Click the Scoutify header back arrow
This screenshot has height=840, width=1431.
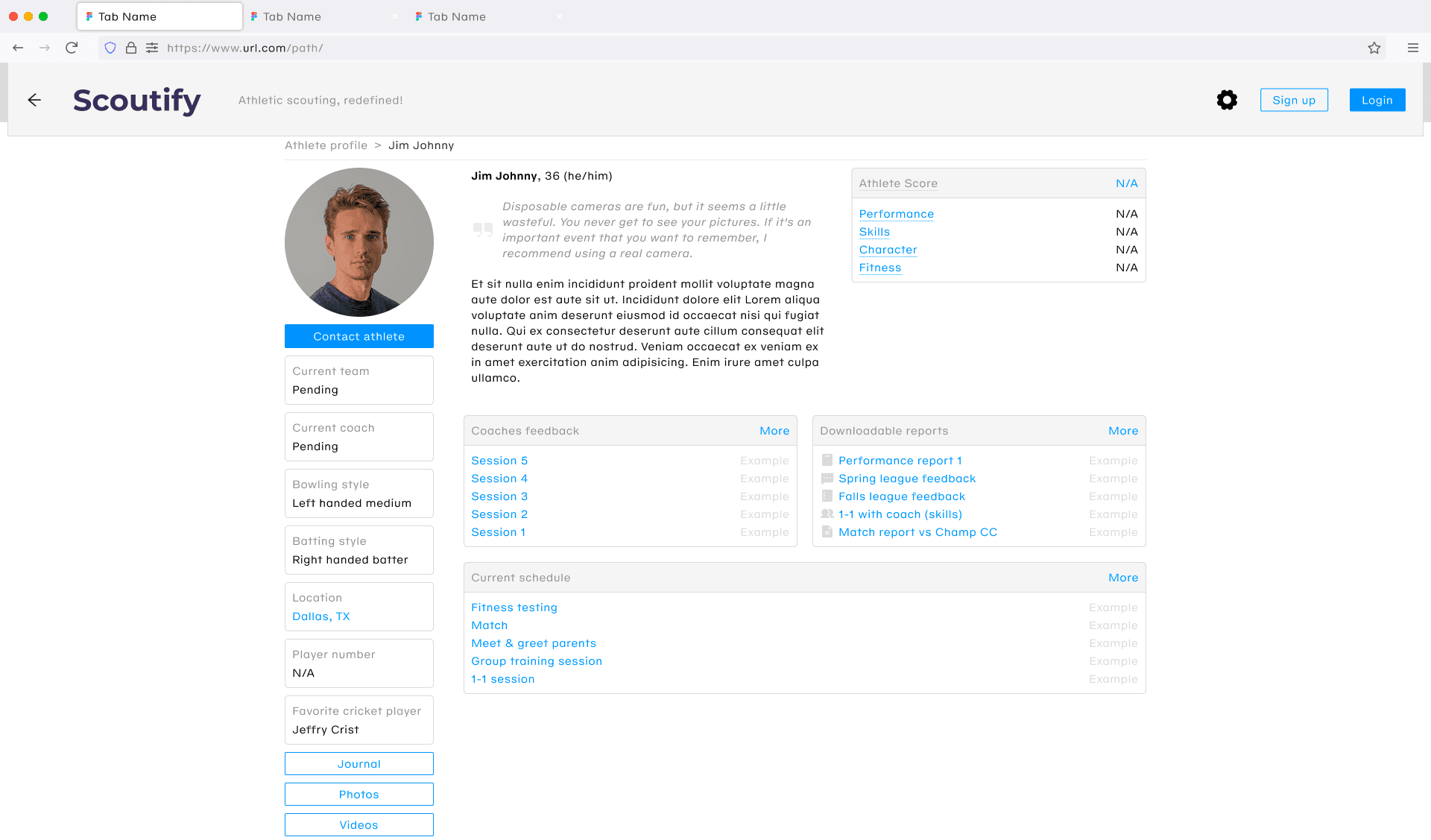pyautogui.click(x=34, y=100)
